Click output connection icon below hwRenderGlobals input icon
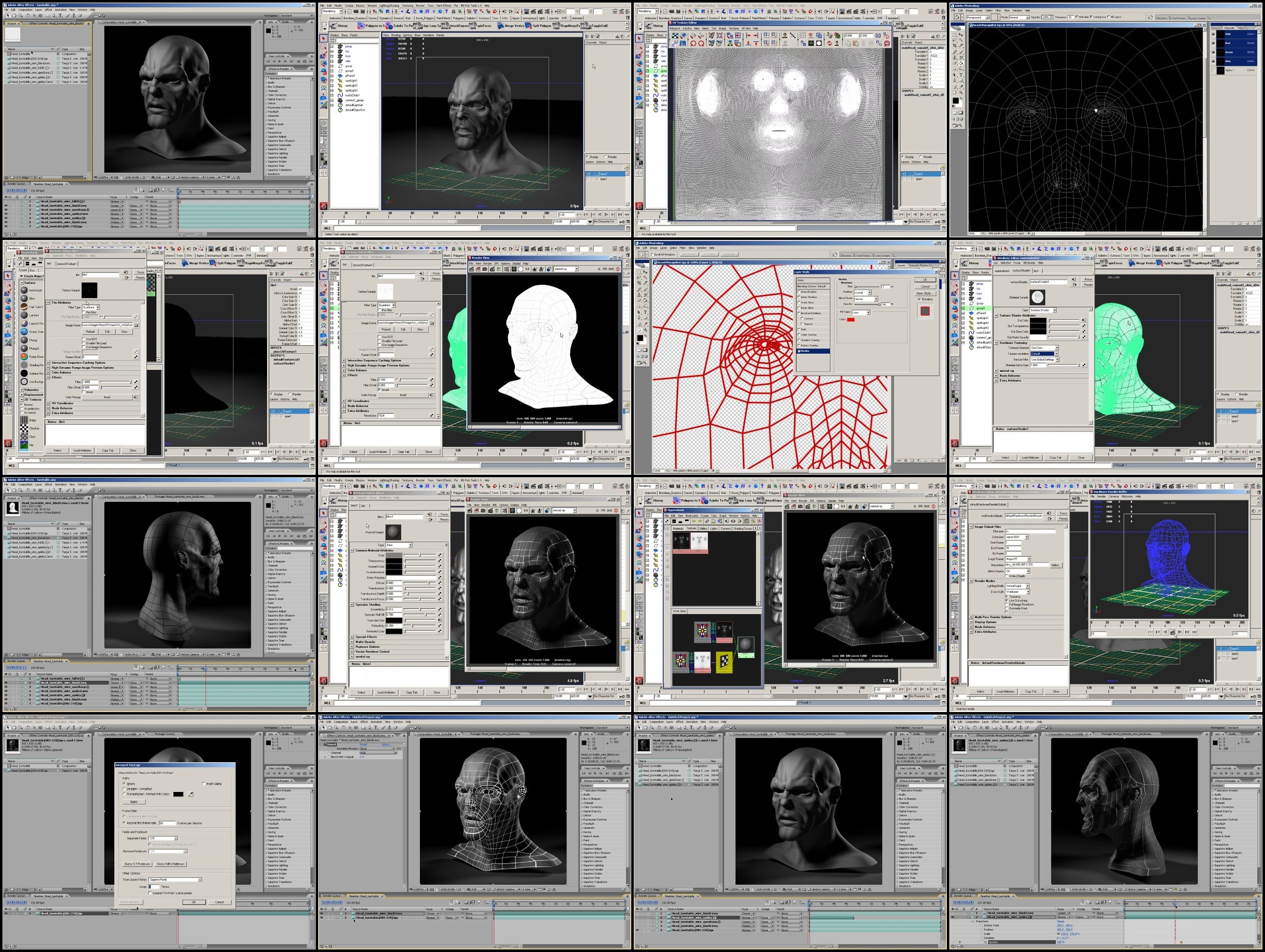 click(1050, 519)
